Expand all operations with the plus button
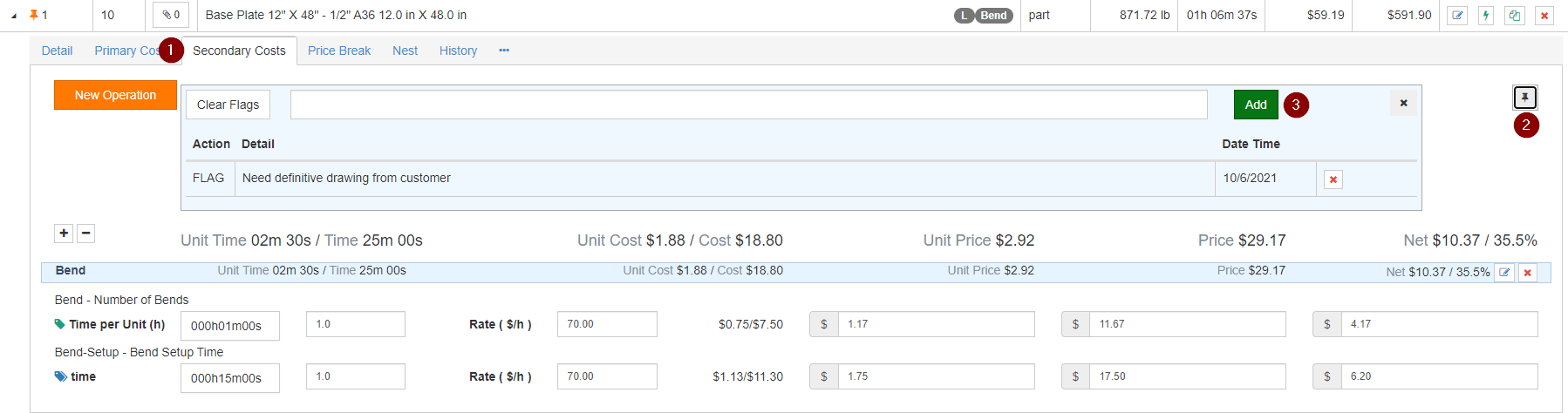The height and width of the screenshot is (413, 1568). [64, 233]
